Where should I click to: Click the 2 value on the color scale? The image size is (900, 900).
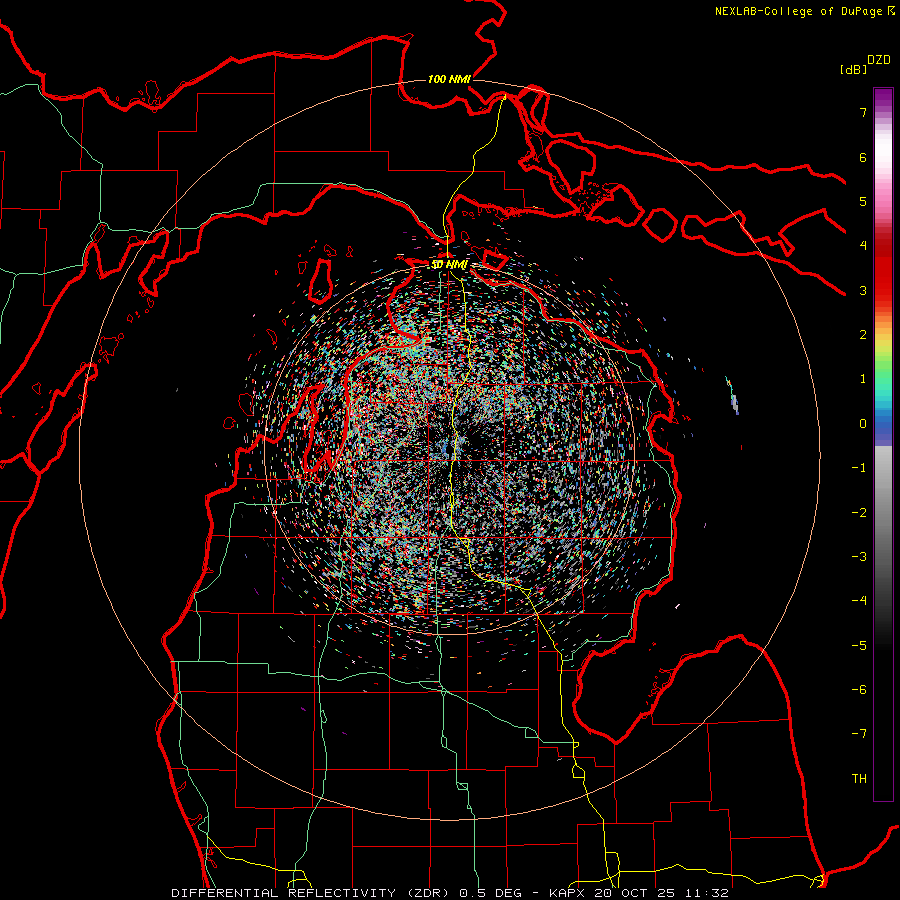coord(863,335)
